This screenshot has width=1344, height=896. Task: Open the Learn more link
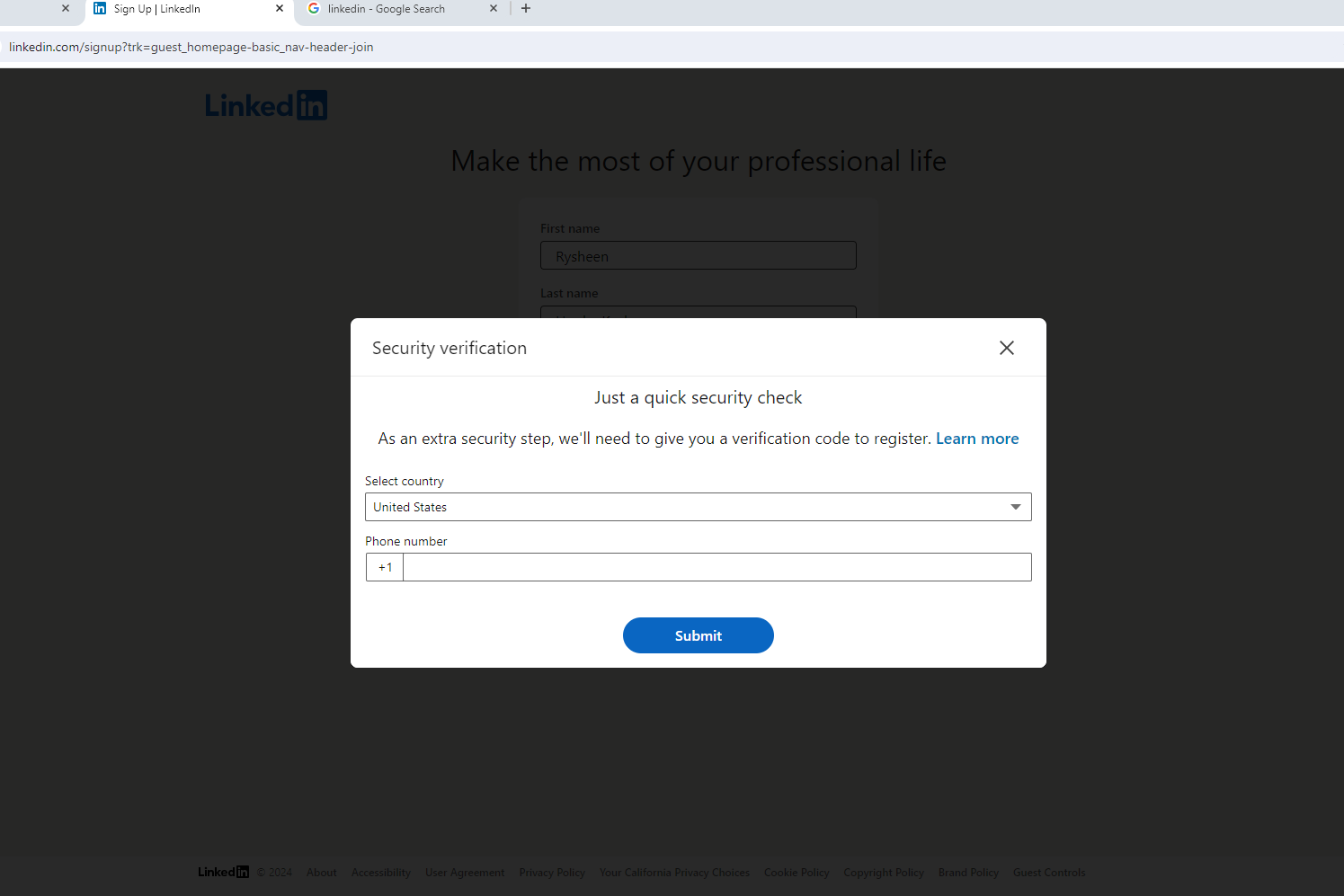[x=977, y=439]
